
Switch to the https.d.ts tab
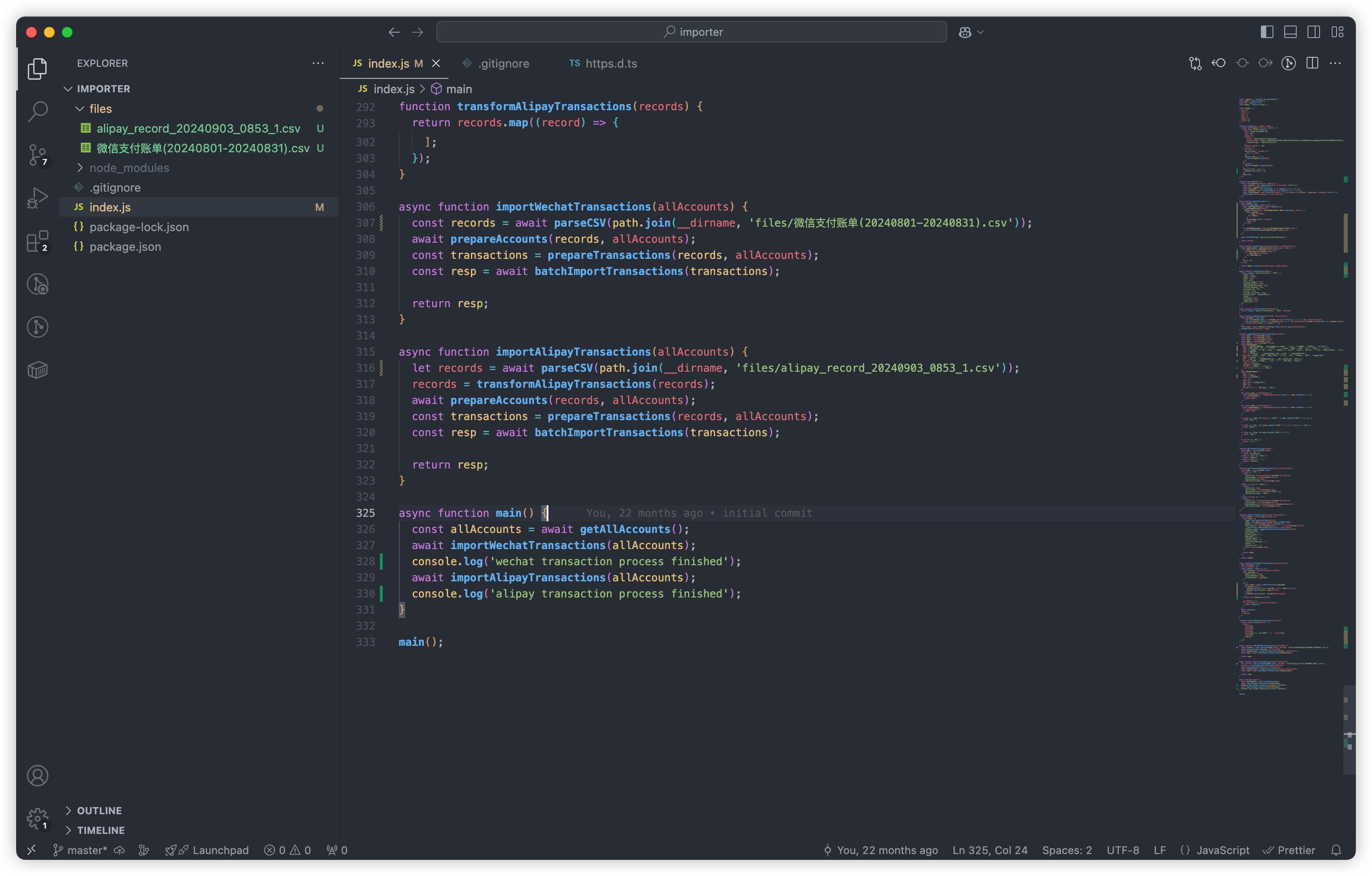point(611,63)
